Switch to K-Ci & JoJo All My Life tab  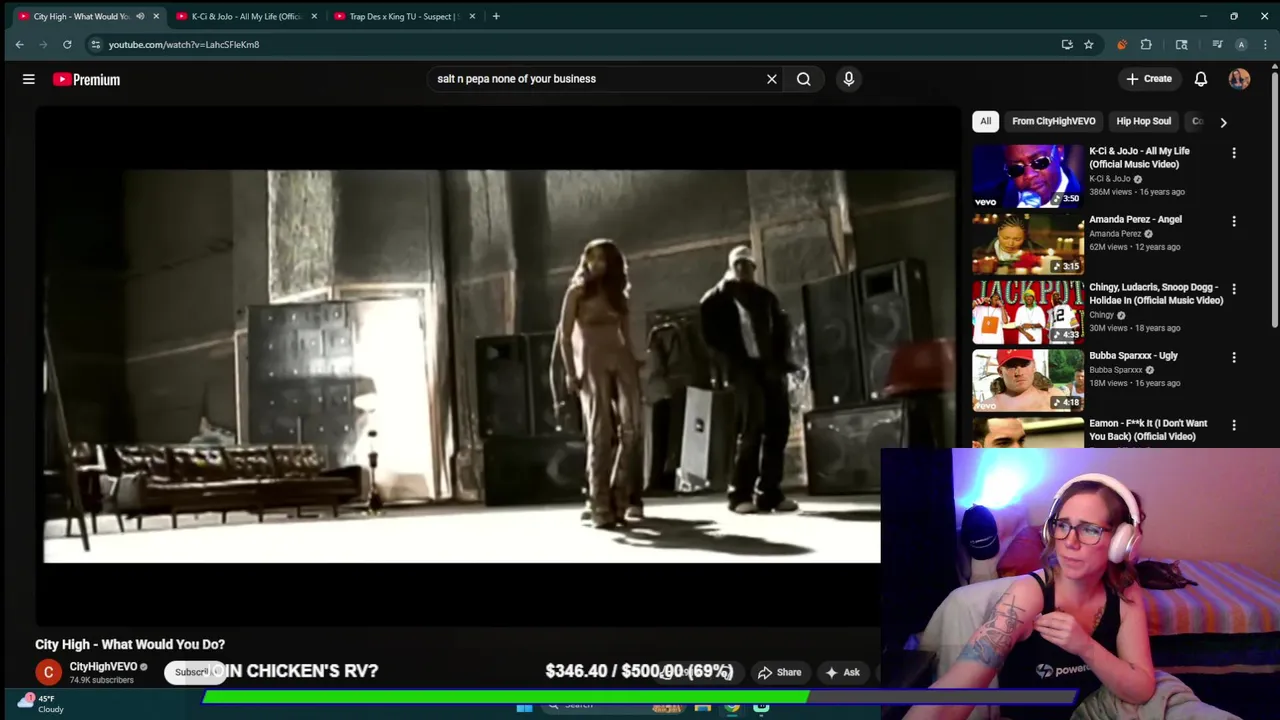(x=245, y=16)
